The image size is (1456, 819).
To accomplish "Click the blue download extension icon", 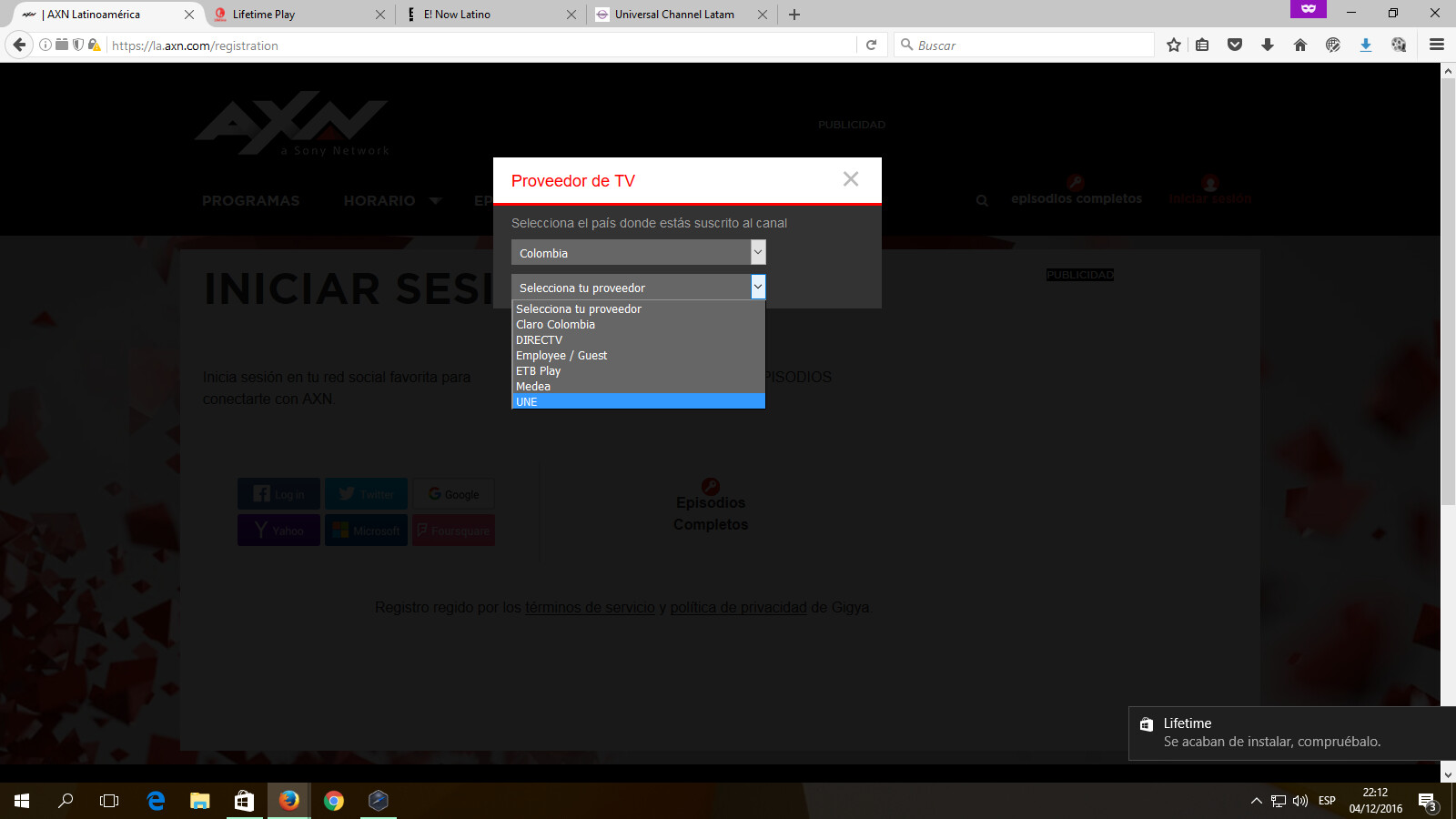I will click(1366, 45).
